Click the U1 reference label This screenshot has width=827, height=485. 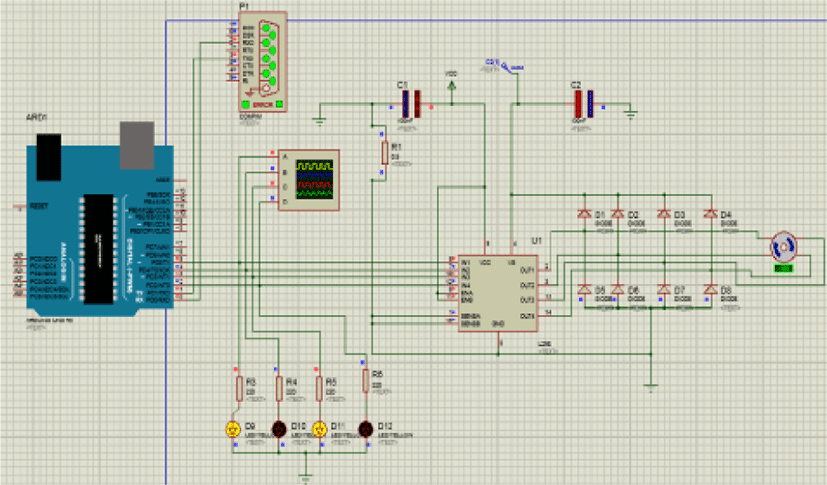click(x=536, y=241)
